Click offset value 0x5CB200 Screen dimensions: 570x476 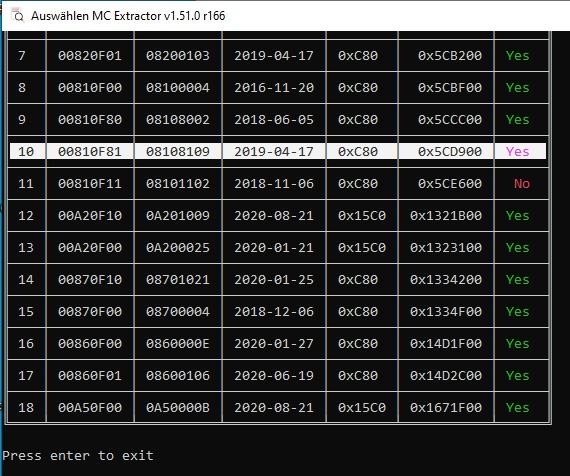click(450, 56)
